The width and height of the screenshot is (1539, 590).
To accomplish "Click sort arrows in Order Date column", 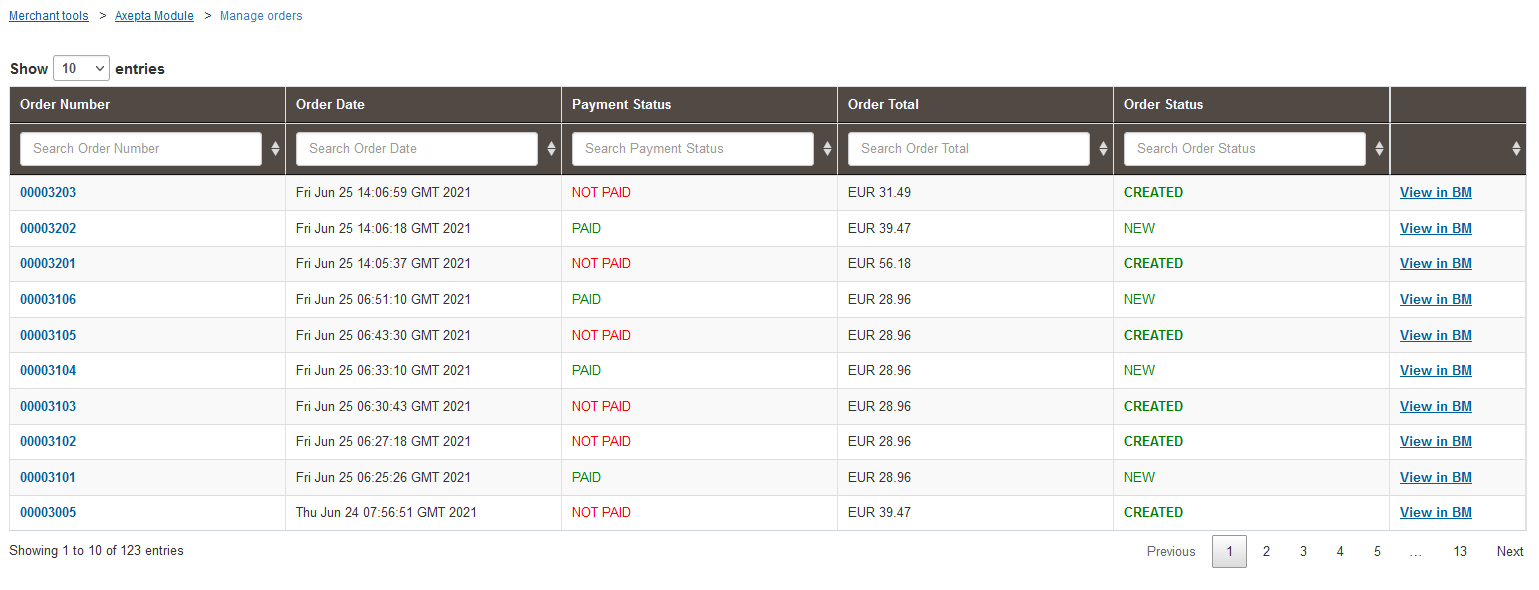I will click(x=551, y=149).
